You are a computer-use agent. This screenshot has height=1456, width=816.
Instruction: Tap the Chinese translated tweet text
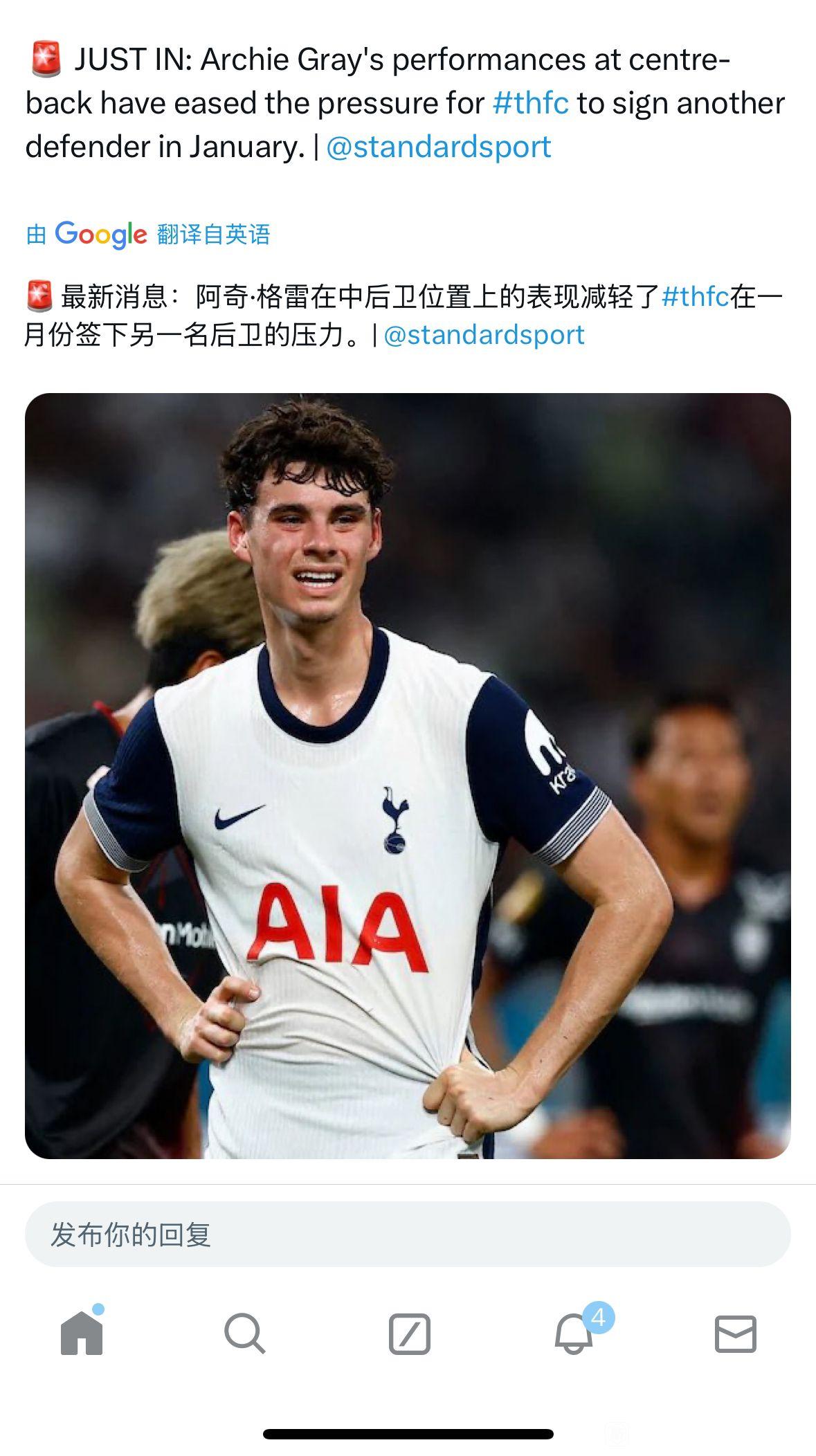(x=404, y=316)
